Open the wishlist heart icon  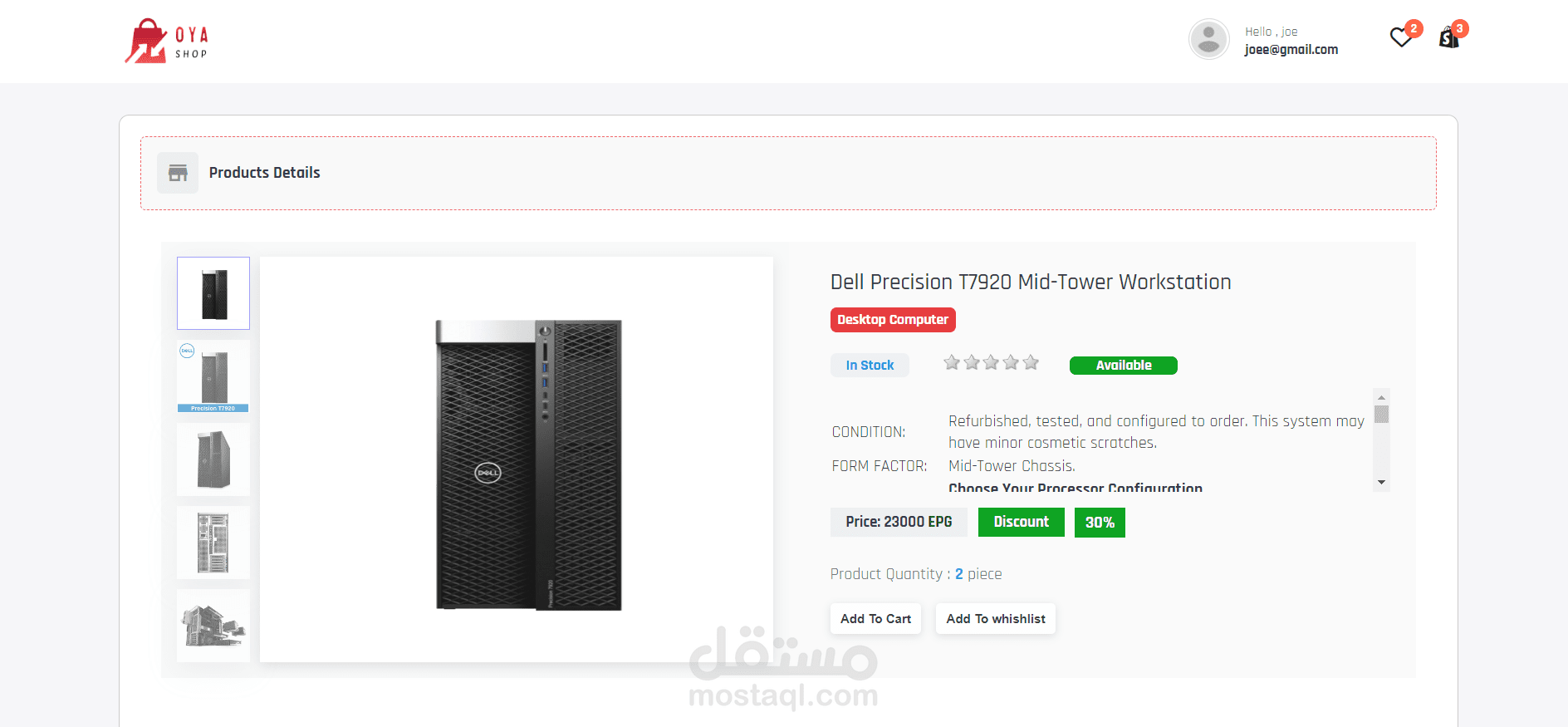click(1401, 37)
